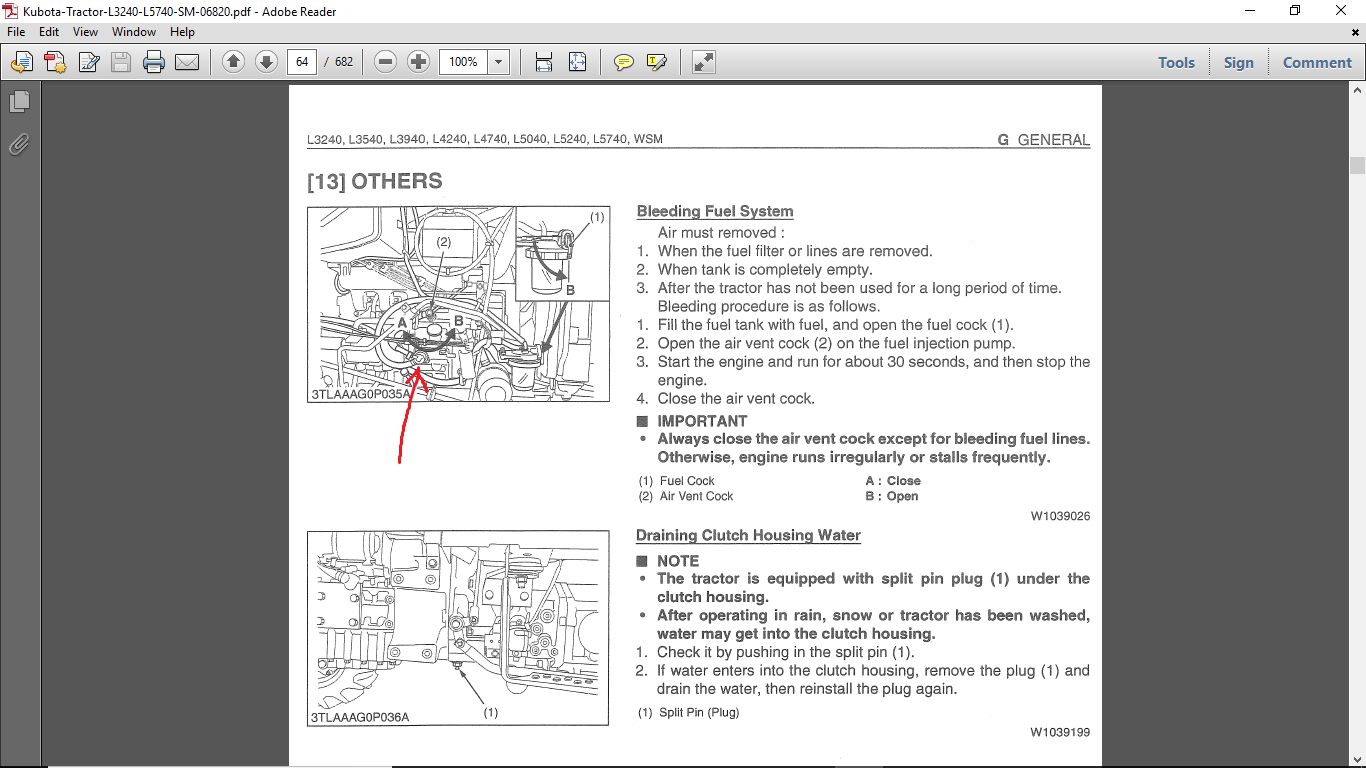Click reference code W1039026
This screenshot has width=1366, height=768.
click(1060, 517)
